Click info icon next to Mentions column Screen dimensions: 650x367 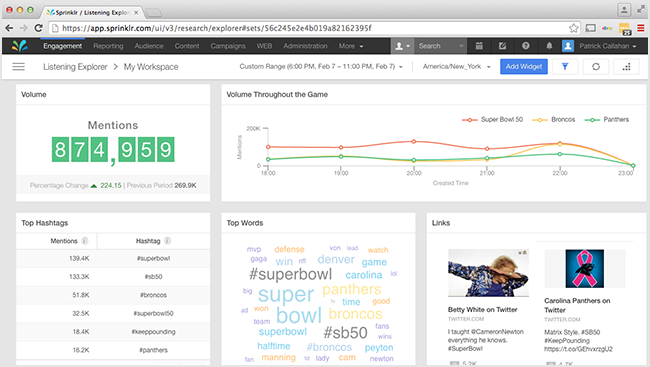pos(85,241)
